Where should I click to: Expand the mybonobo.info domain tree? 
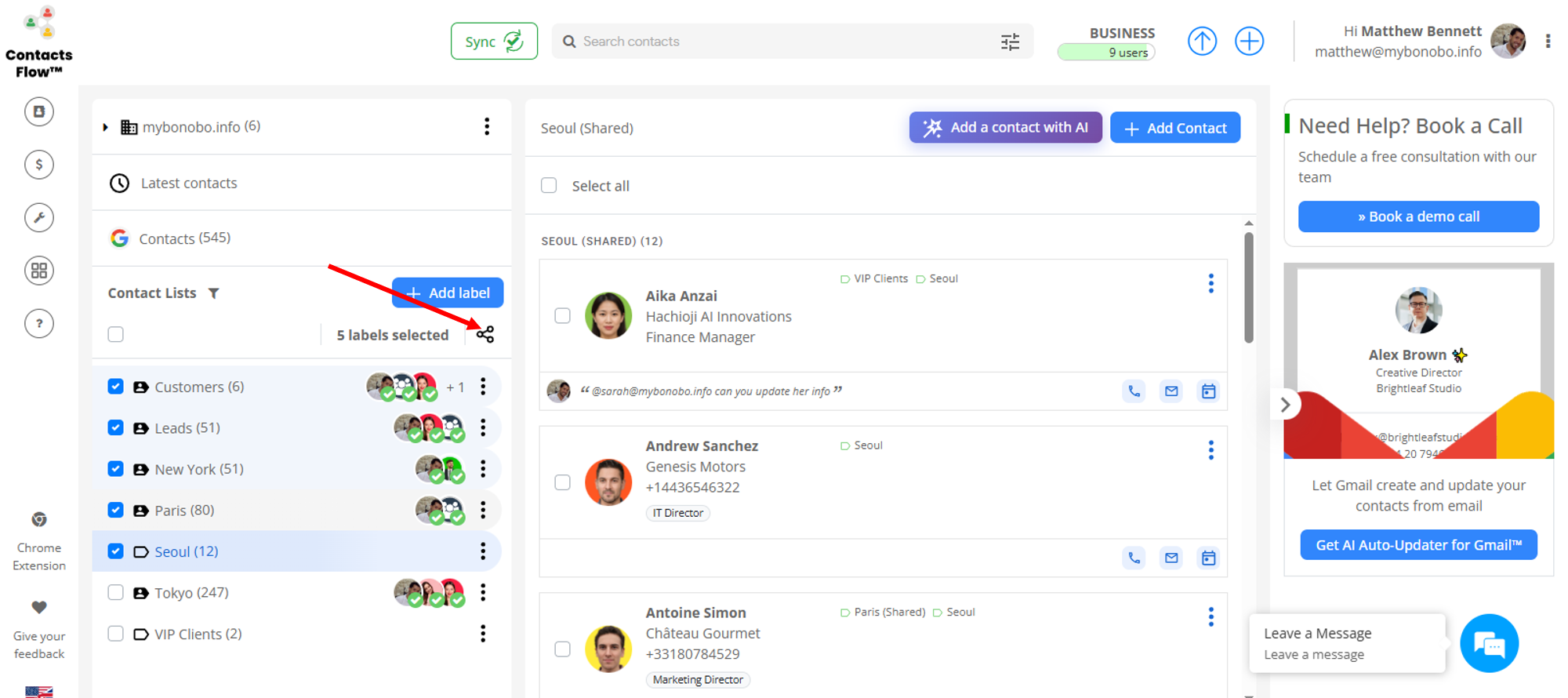coord(106,127)
